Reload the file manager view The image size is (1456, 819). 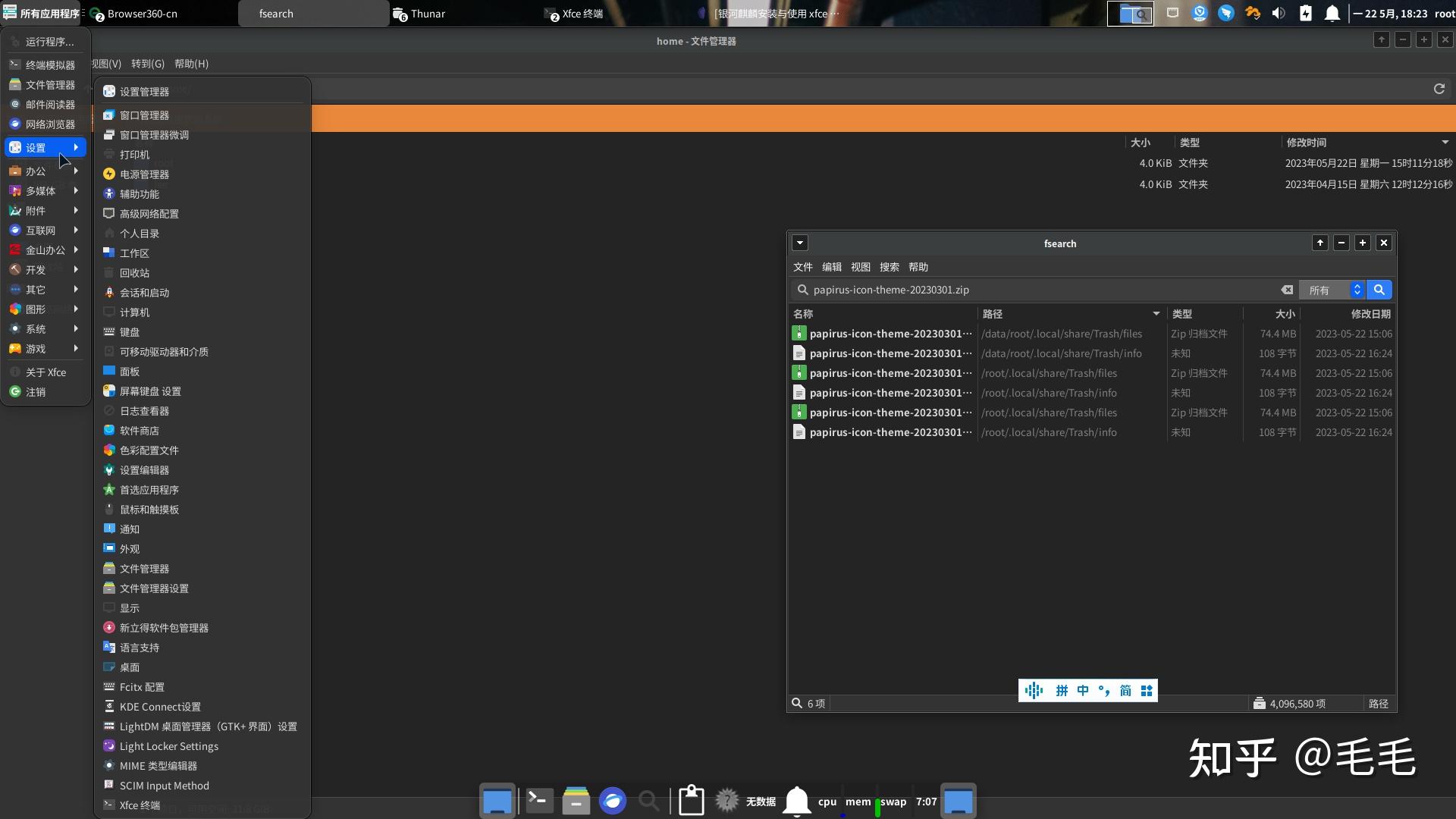pyautogui.click(x=1439, y=89)
